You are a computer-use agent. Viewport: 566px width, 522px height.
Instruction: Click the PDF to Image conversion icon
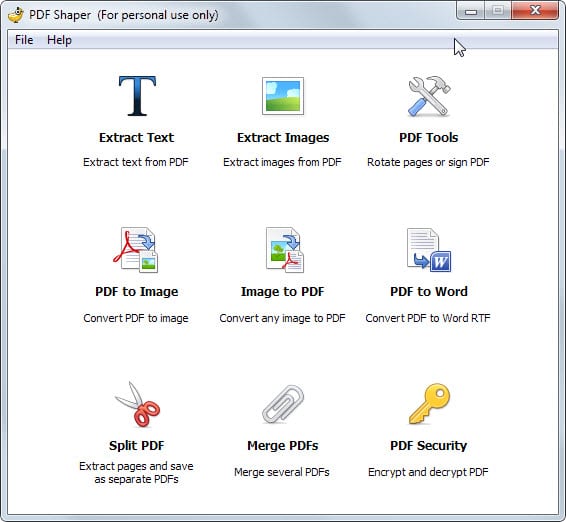click(136, 250)
